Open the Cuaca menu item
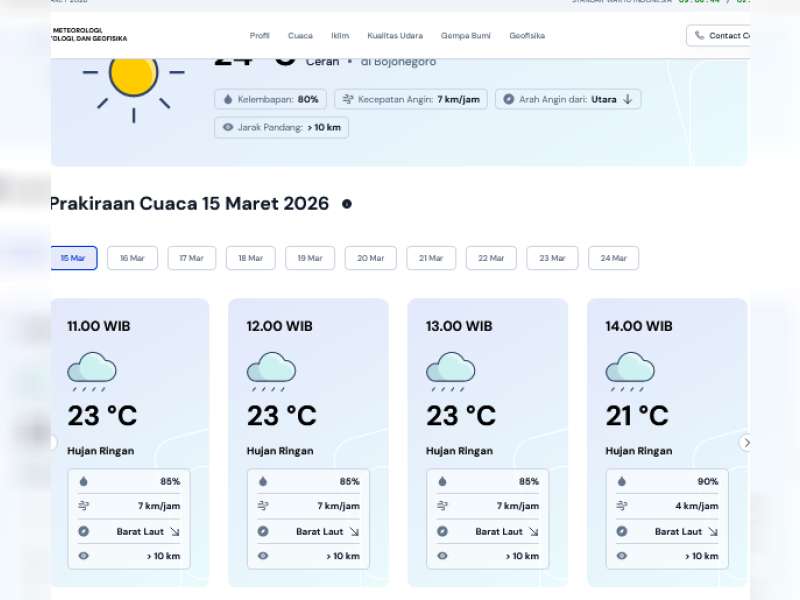Image resolution: width=800 pixels, height=600 pixels. point(300,35)
